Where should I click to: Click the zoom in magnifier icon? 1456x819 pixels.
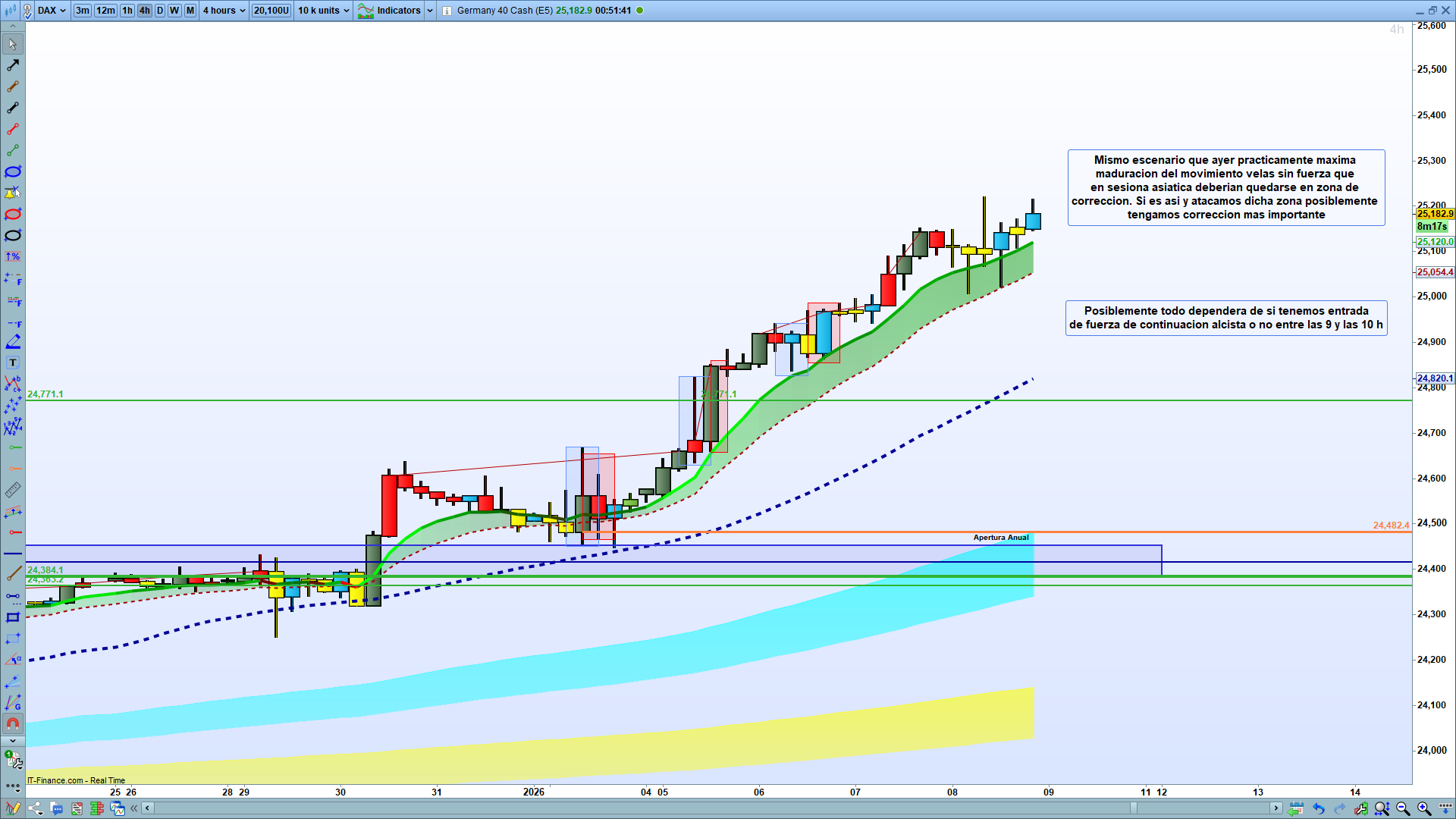click(1424, 808)
